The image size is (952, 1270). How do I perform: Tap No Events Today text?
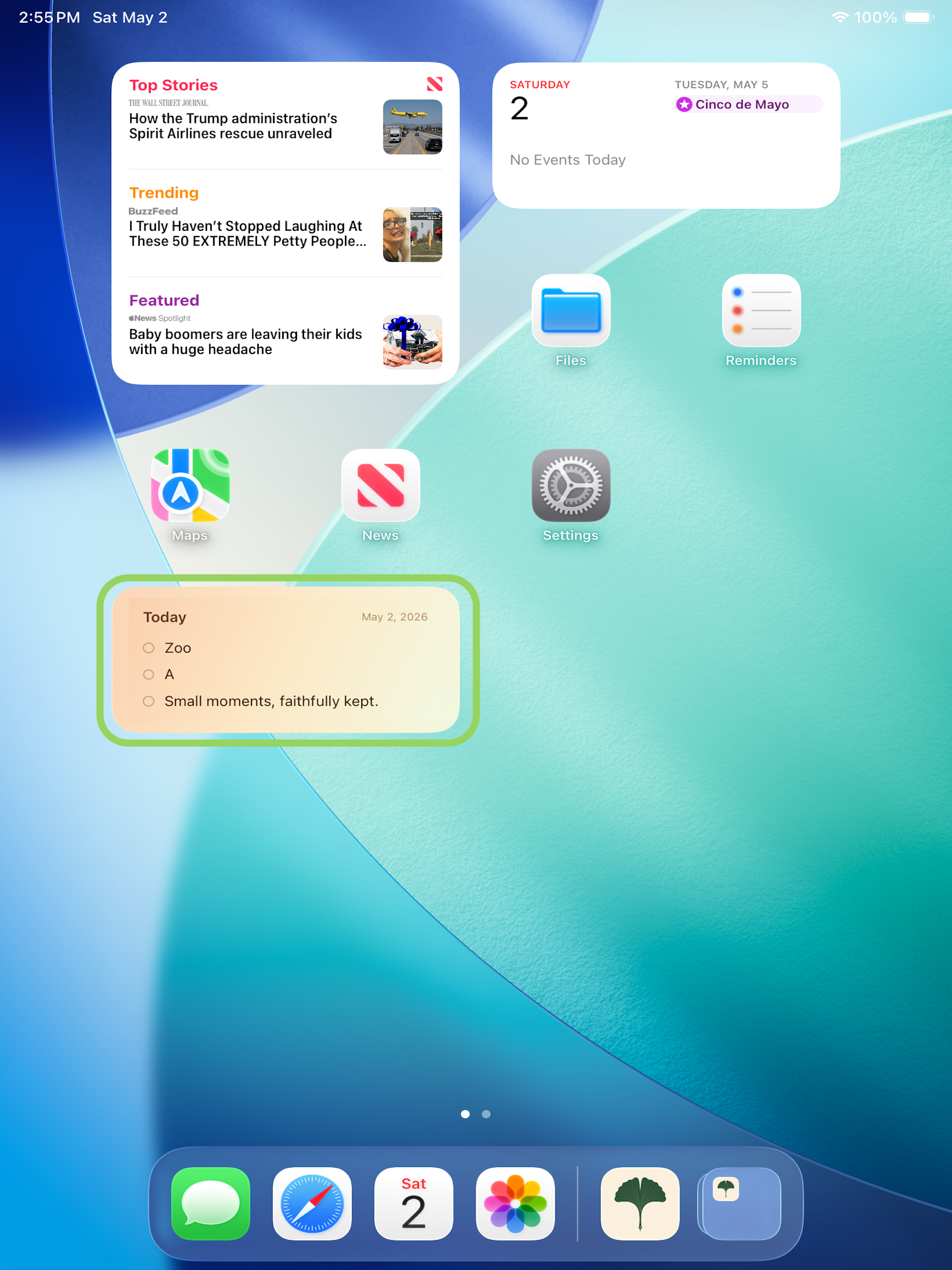[567, 160]
